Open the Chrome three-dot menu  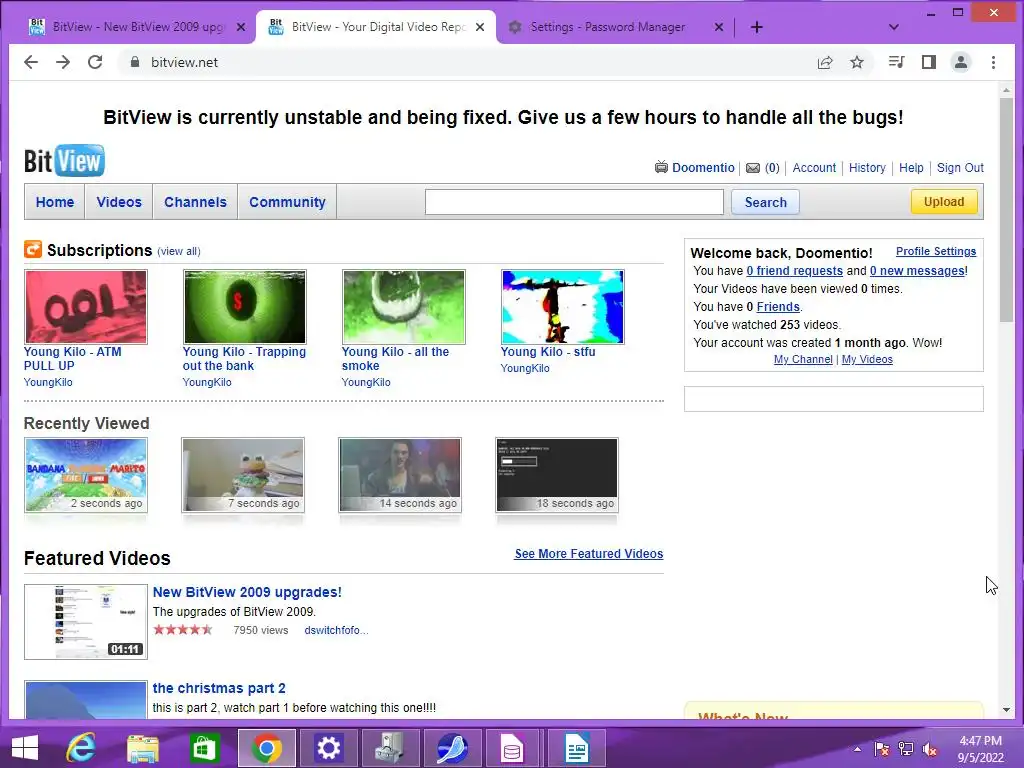coord(993,62)
